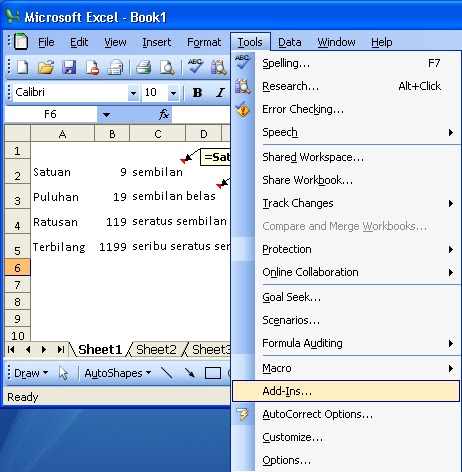462x472 pixels.
Task: Click previous sheet tab scroll arrow
Action: (28, 349)
